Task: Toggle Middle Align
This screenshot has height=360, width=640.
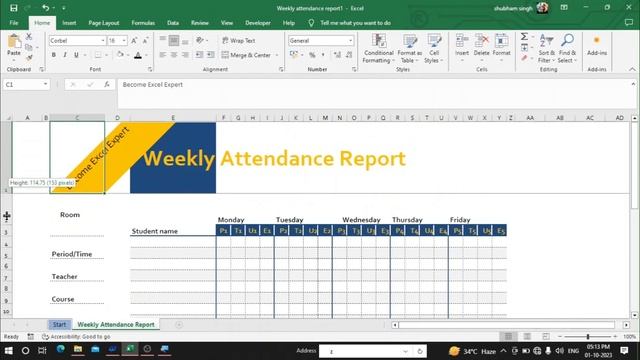Action: pyautogui.click(x=174, y=40)
